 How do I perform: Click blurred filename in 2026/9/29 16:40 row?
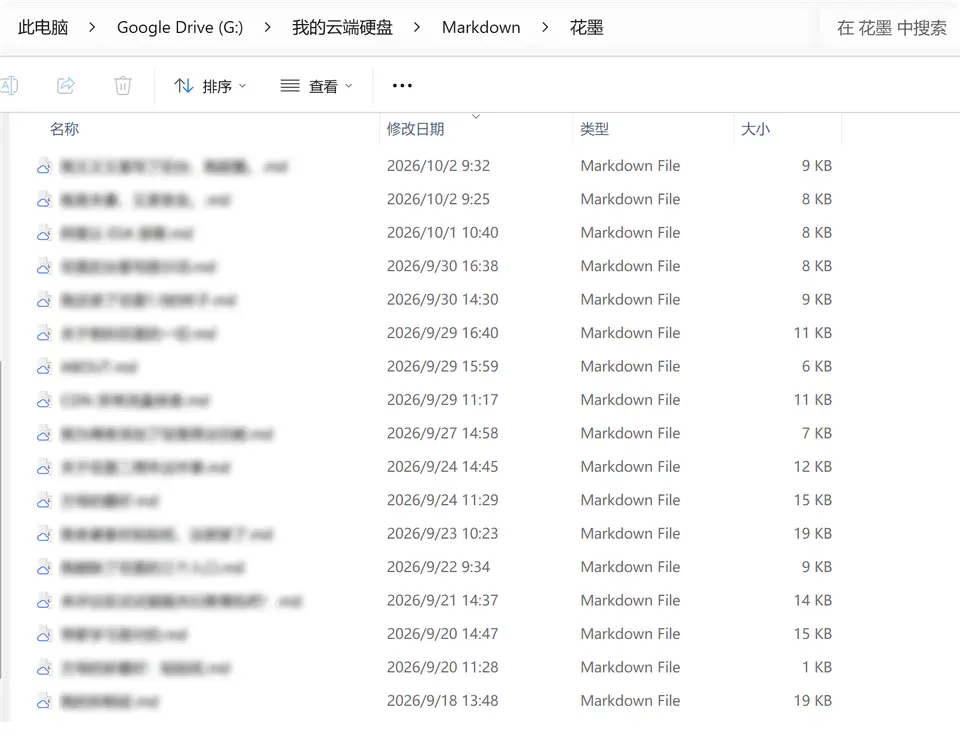pyautogui.click(x=138, y=334)
